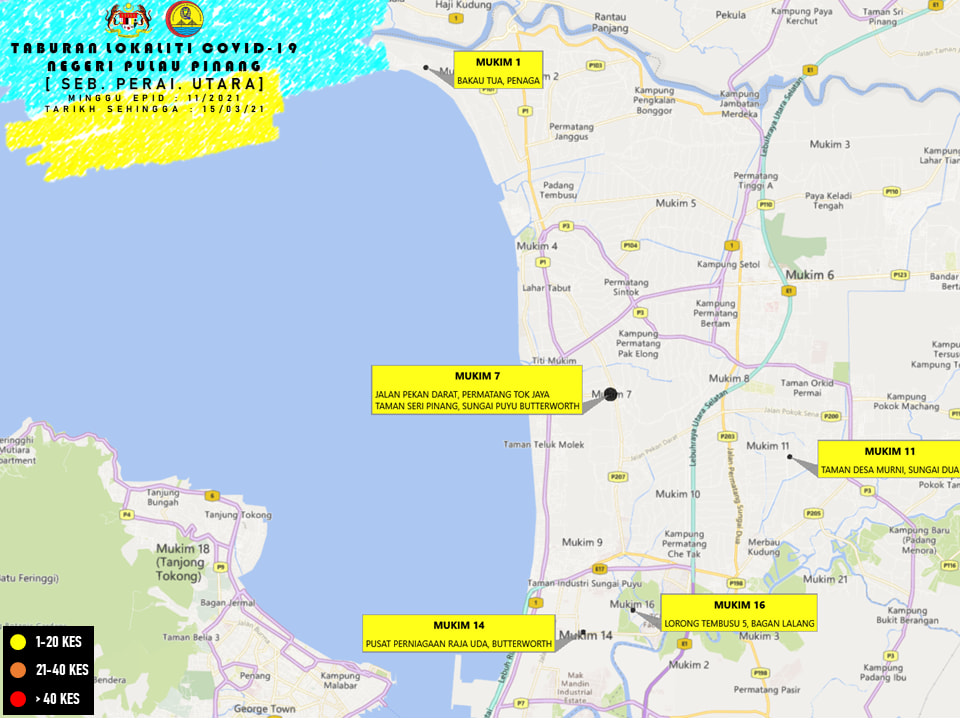Viewport: 960px width, 720px height.
Task: Click the 'Merbau Kudung' place label
Action: coord(763,547)
